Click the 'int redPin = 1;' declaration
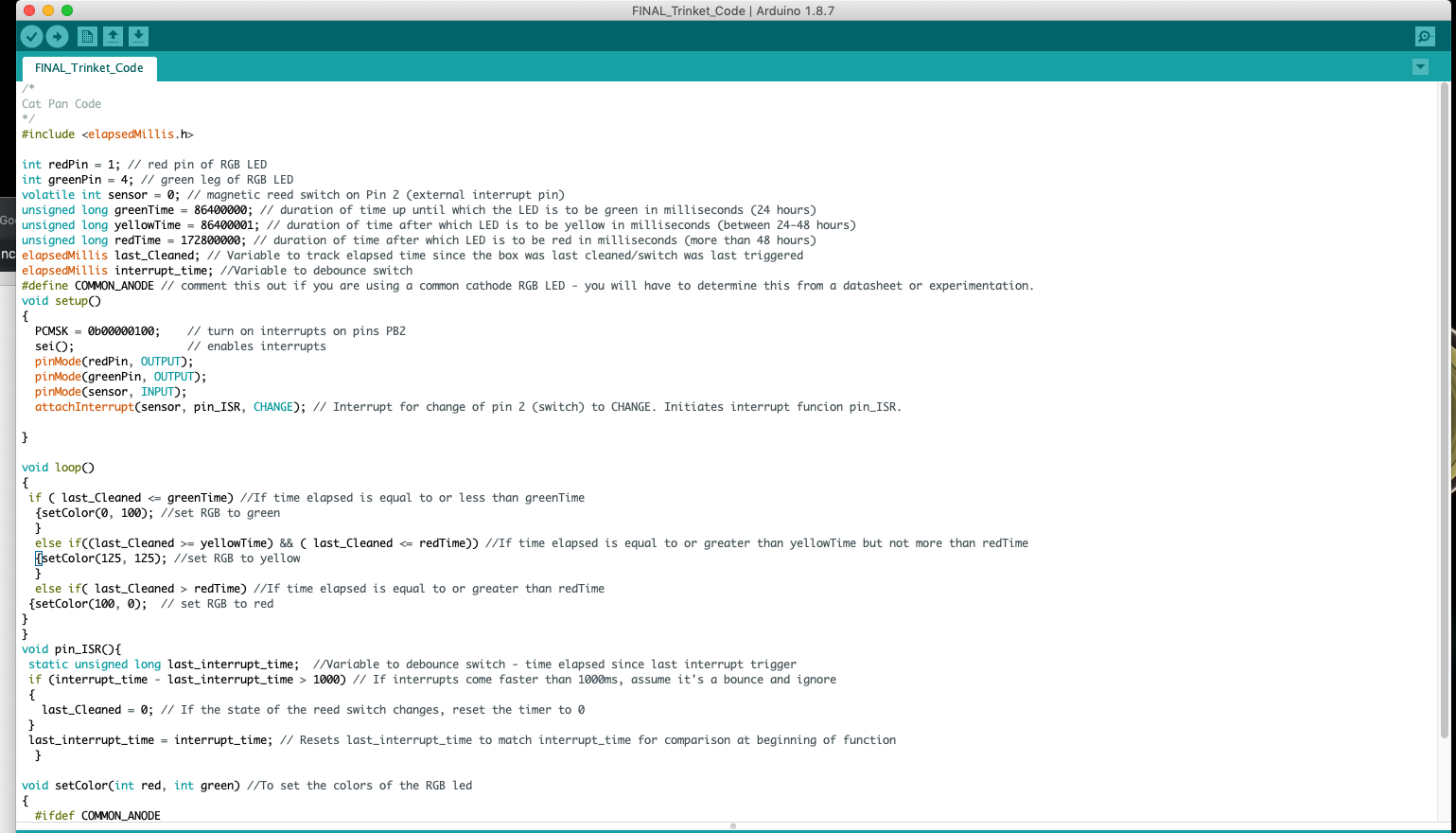 tap(70, 165)
